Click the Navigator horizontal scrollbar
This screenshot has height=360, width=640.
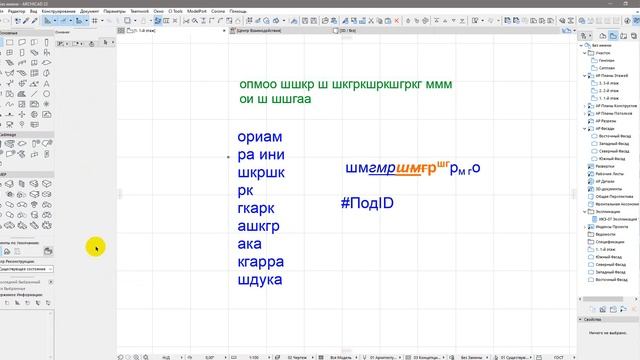[x=603, y=299]
